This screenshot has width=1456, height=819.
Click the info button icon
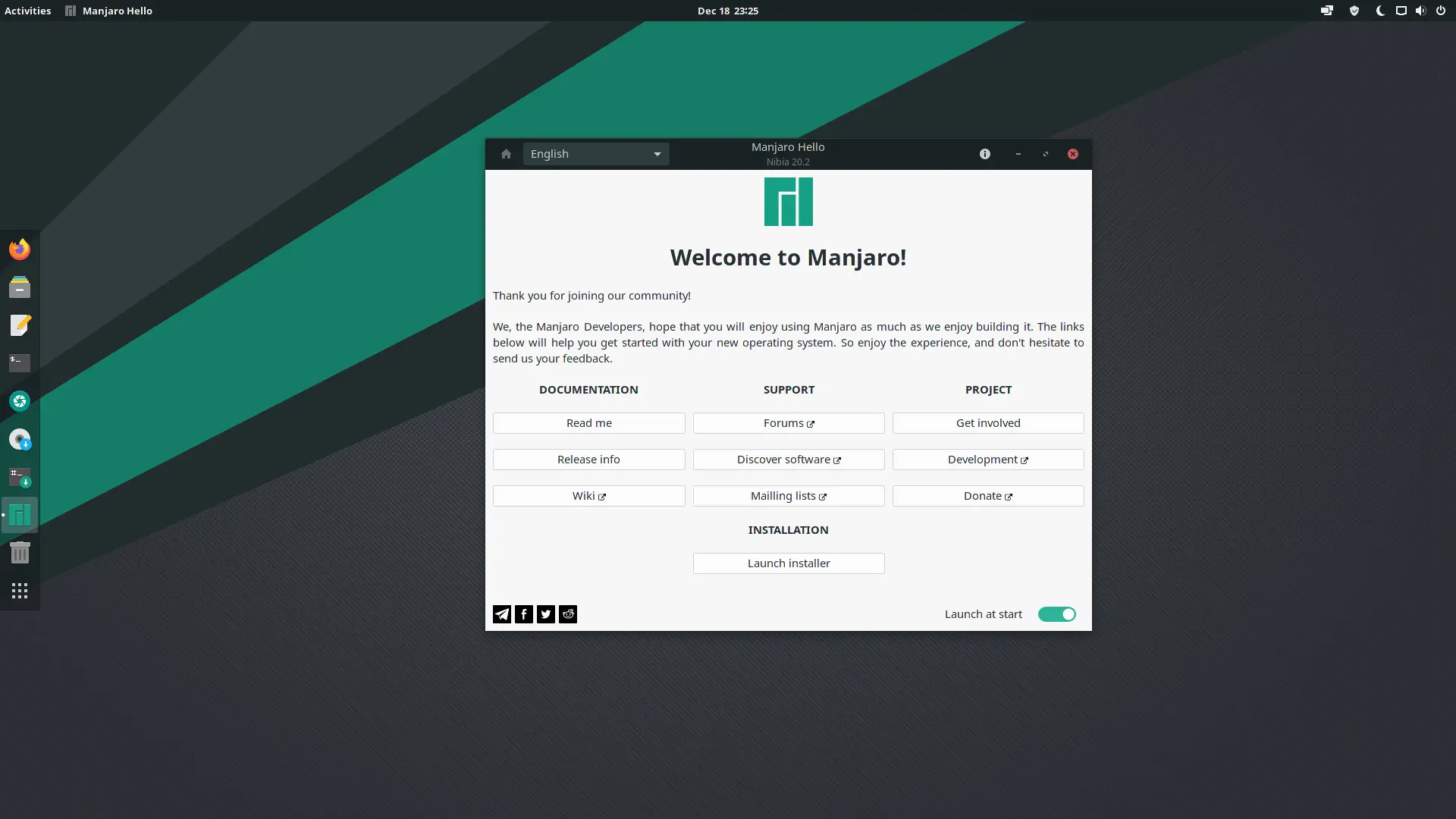[985, 154]
